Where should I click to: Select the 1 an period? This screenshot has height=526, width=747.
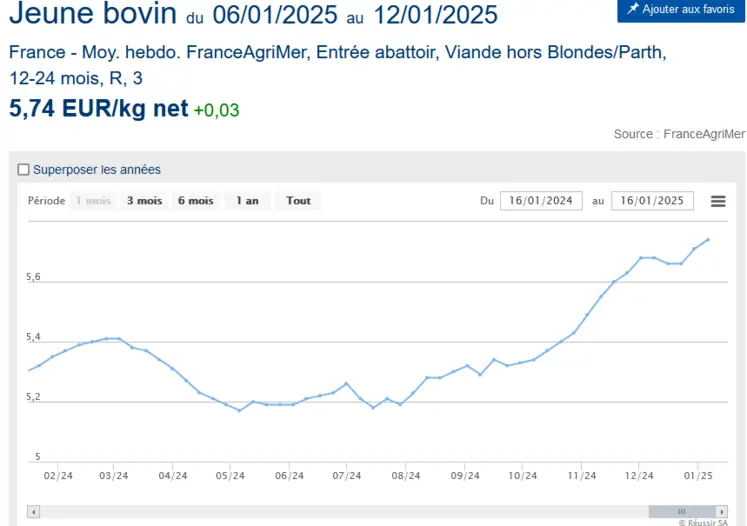coord(247,201)
